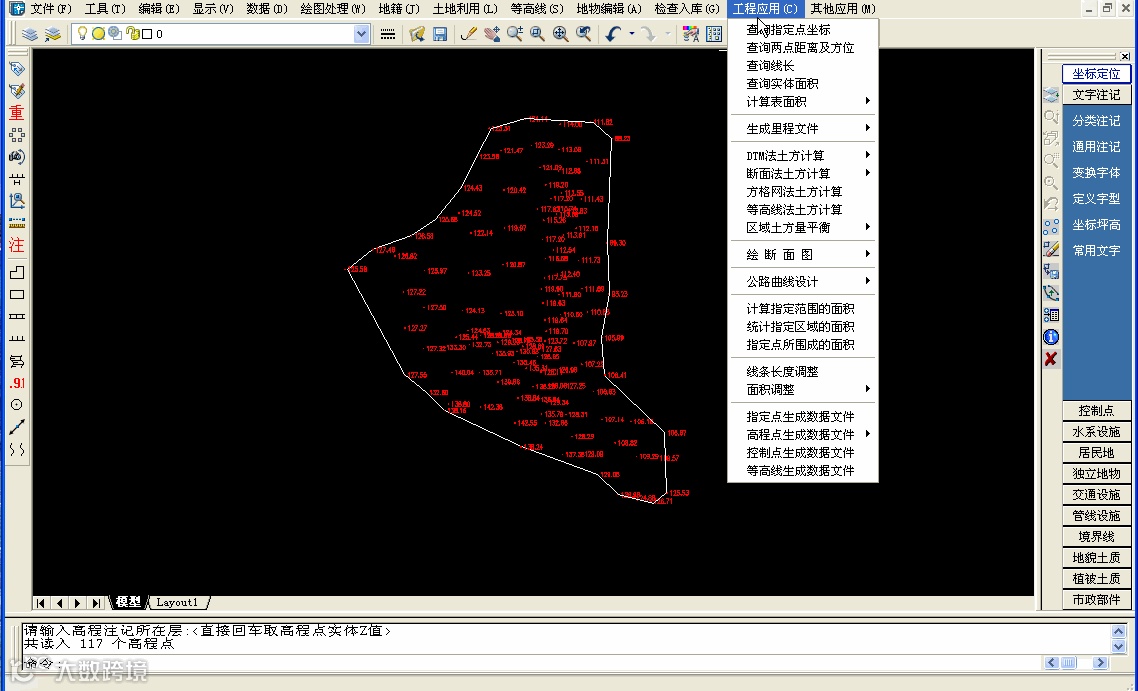1138x691 pixels.
Task: Toggle the layer lock padlock icon
Action: pos(133,33)
